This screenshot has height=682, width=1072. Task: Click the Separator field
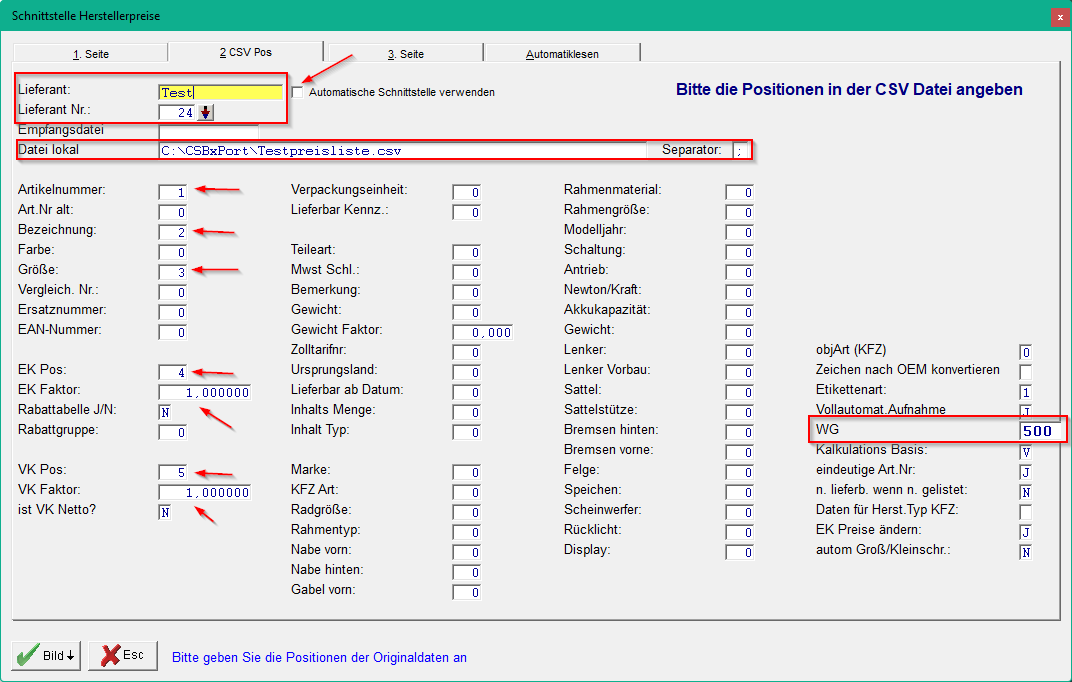tap(740, 150)
